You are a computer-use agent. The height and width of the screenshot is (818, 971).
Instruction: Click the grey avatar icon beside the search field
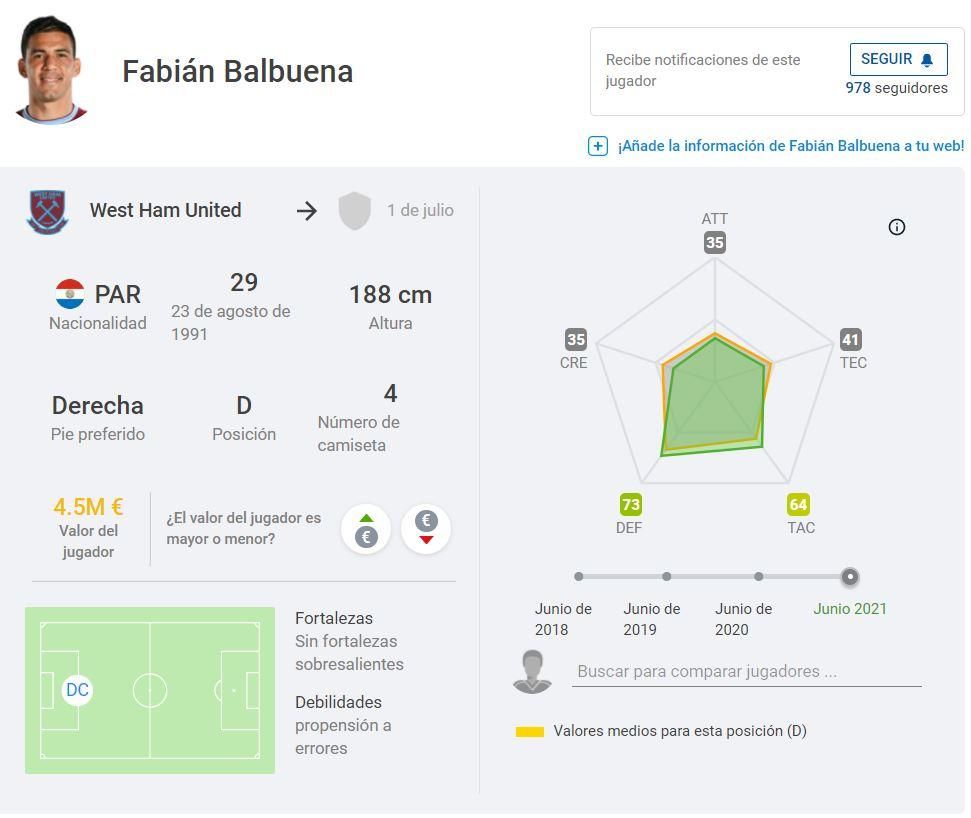(532, 671)
